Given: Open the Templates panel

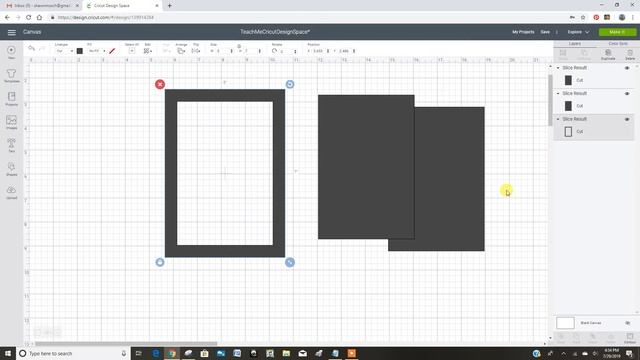Looking at the screenshot, I should point(11,76).
